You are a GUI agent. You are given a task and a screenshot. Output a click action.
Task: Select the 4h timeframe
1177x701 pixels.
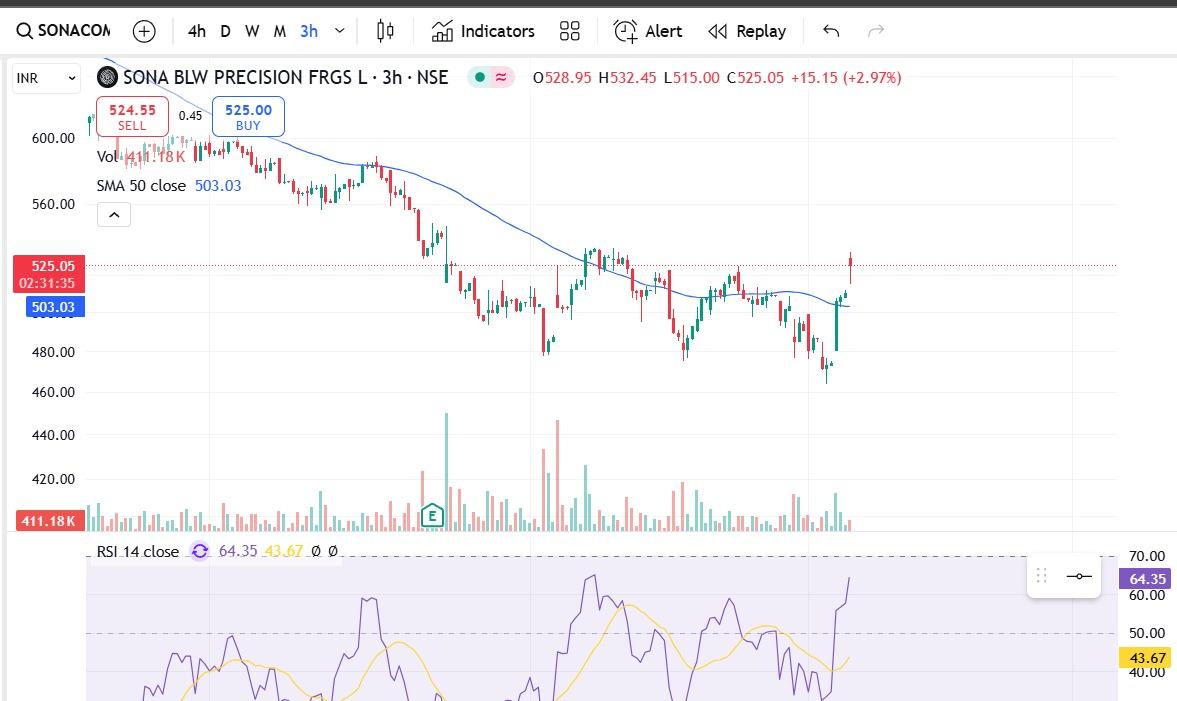pyautogui.click(x=197, y=31)
